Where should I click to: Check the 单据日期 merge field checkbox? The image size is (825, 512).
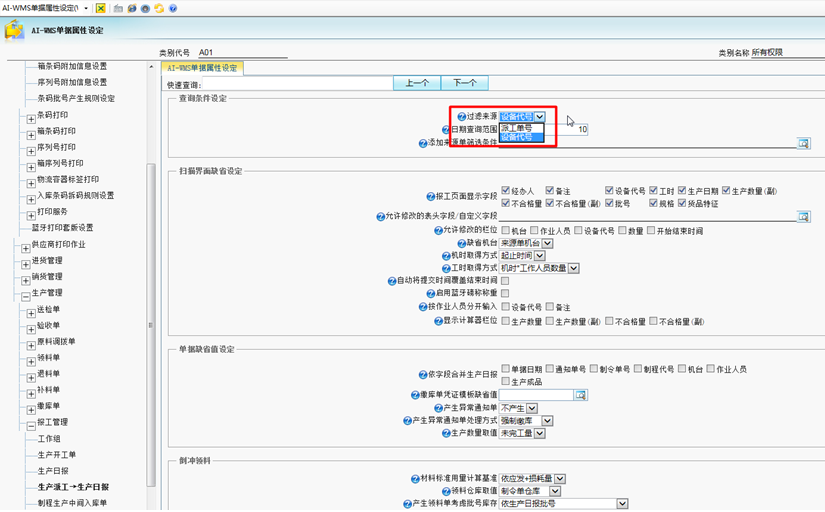coord(505,369)
